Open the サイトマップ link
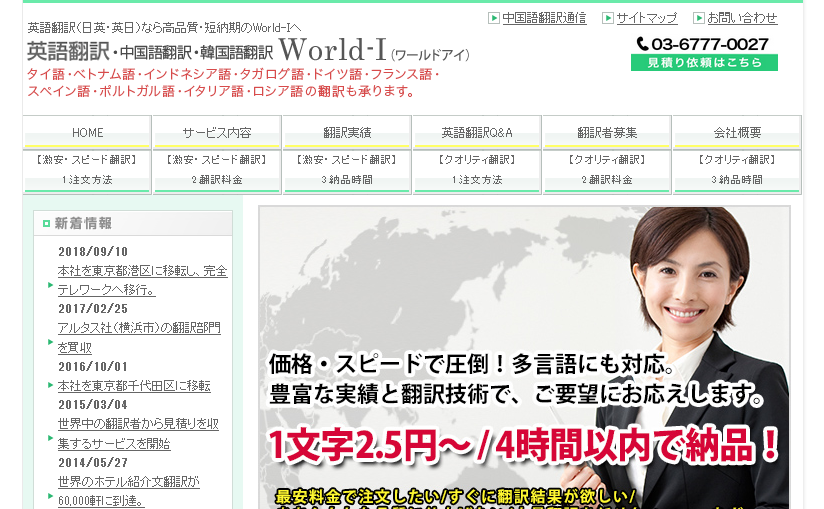Viewport: 824px width, 509px height. 647,18
